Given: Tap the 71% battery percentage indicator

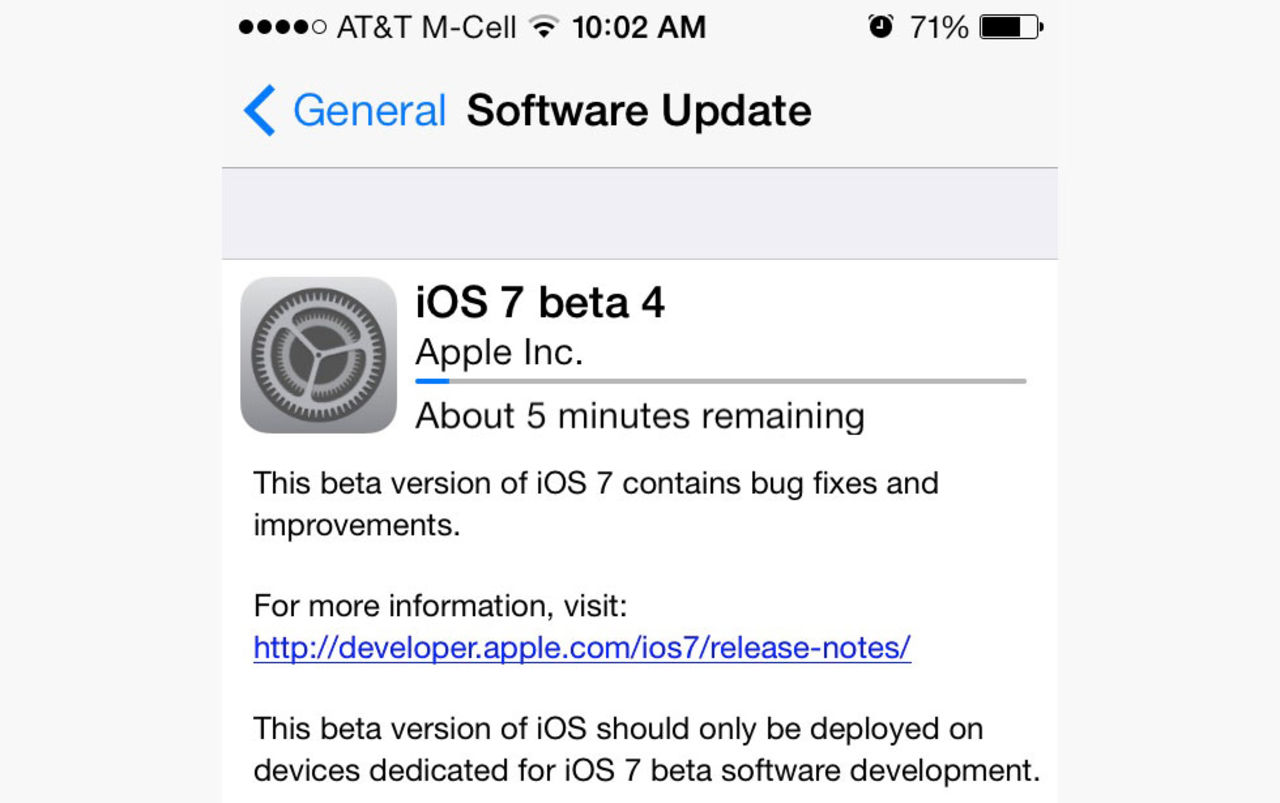Looking at the screenshot, I should (x=938, y=27).
